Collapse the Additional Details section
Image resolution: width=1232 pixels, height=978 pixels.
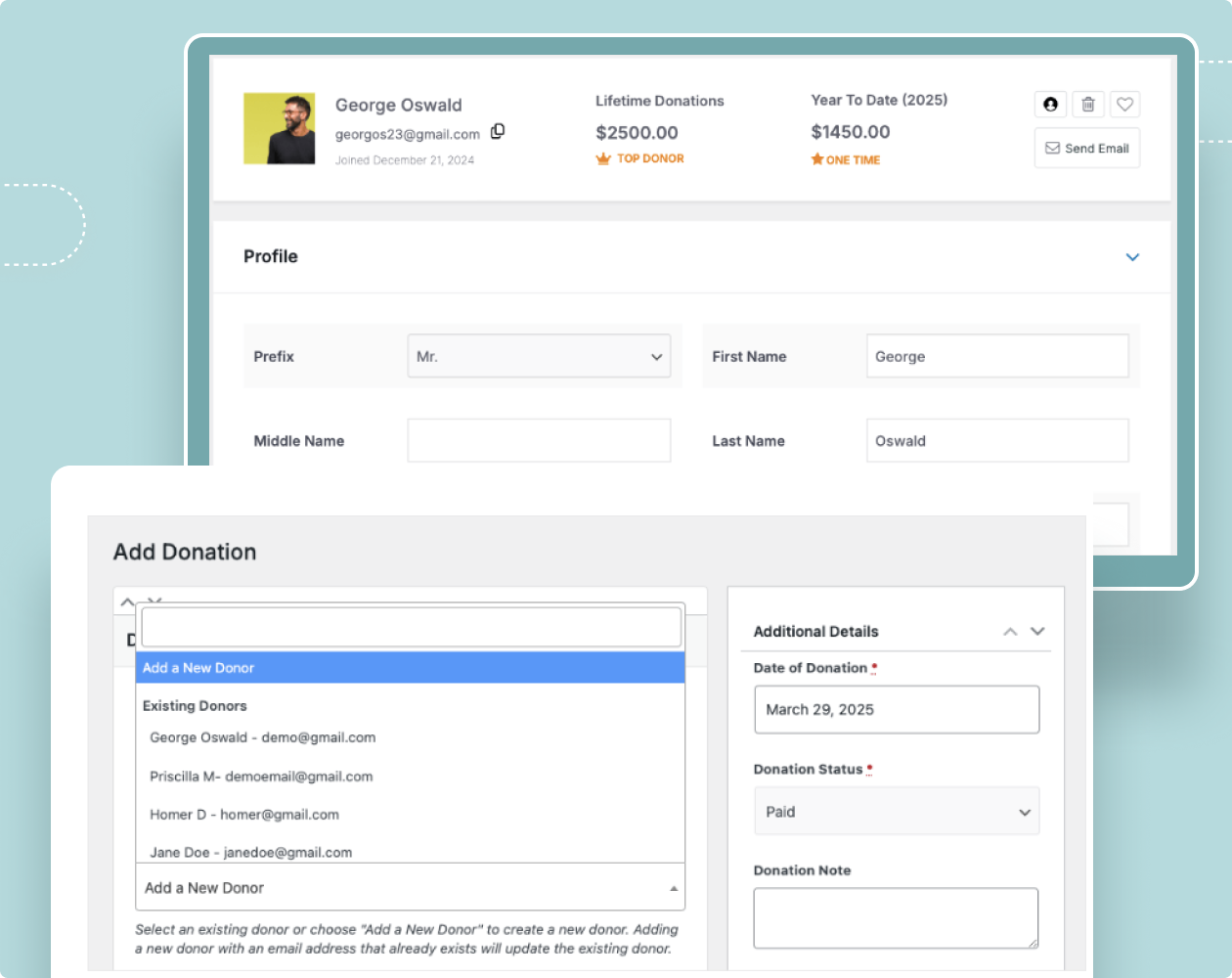coord(1010,631)
